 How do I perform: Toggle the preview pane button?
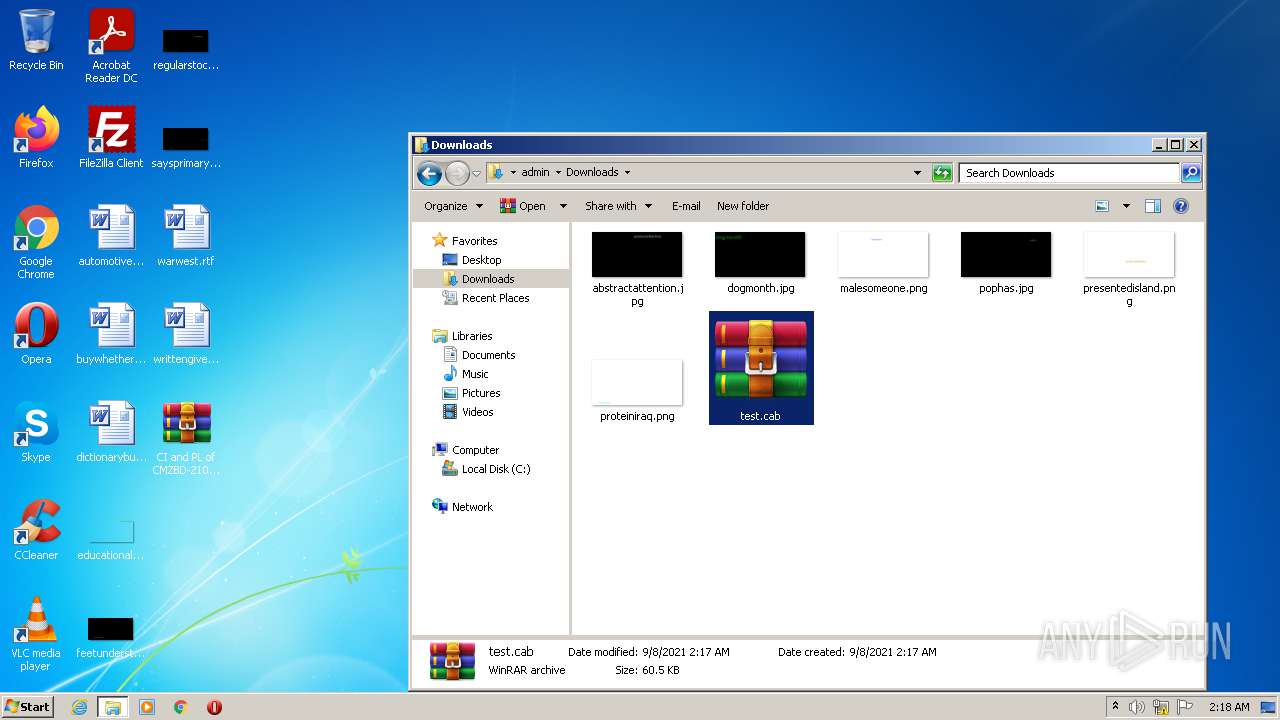tap(1152, 206)
